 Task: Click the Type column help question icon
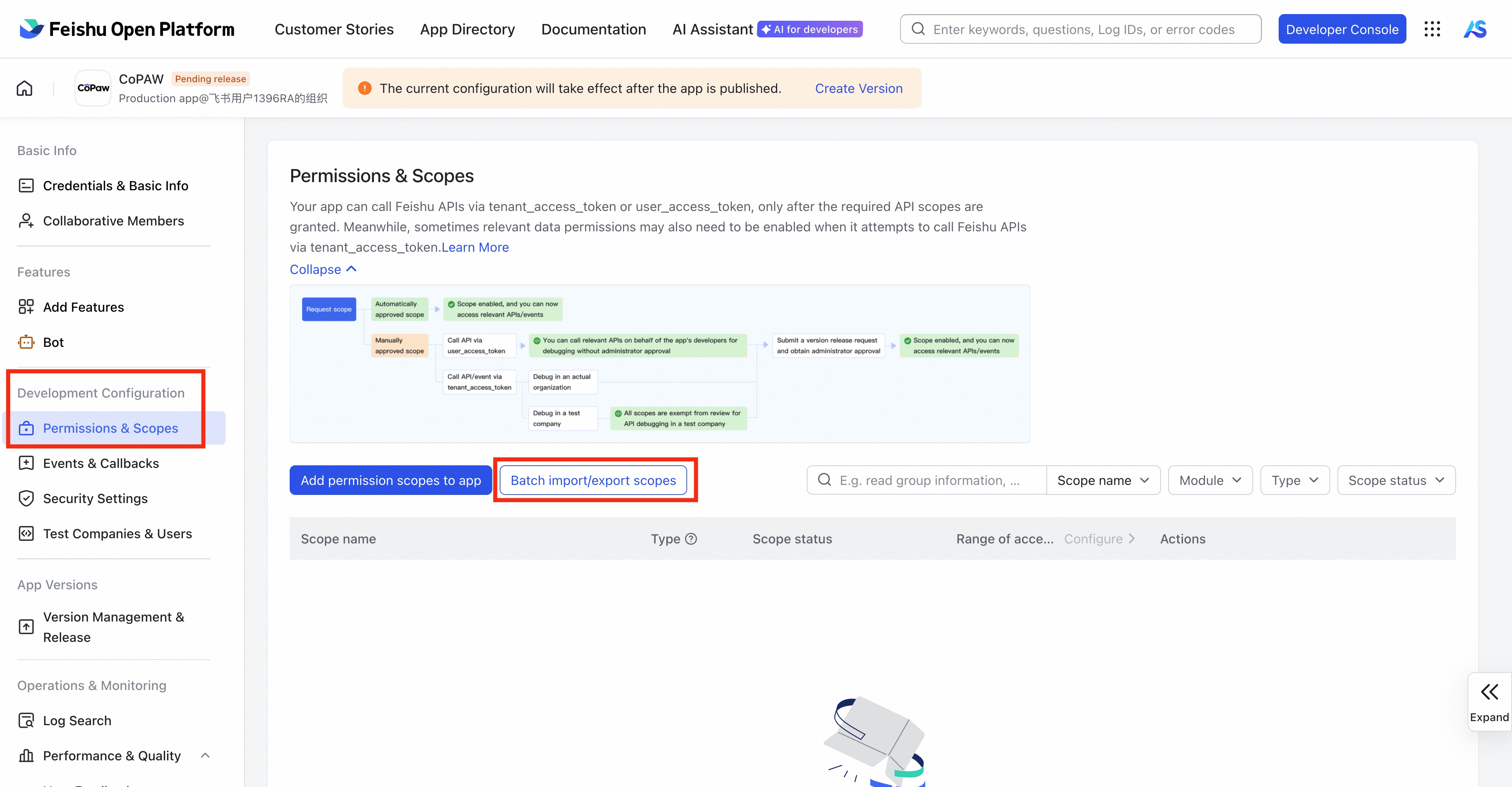pos(692,538)
